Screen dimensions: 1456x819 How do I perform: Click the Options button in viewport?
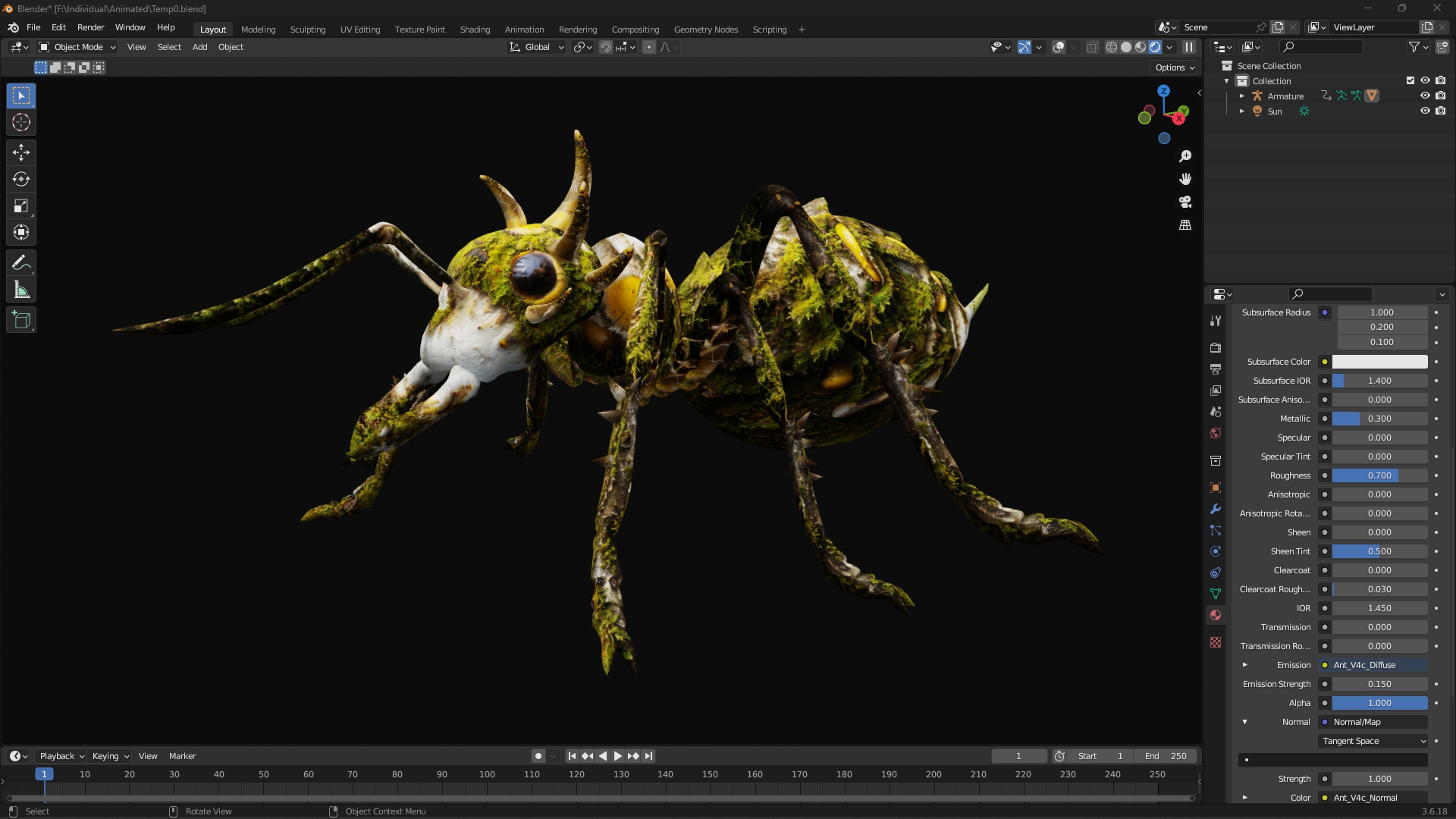click(x=1175, y=67)
